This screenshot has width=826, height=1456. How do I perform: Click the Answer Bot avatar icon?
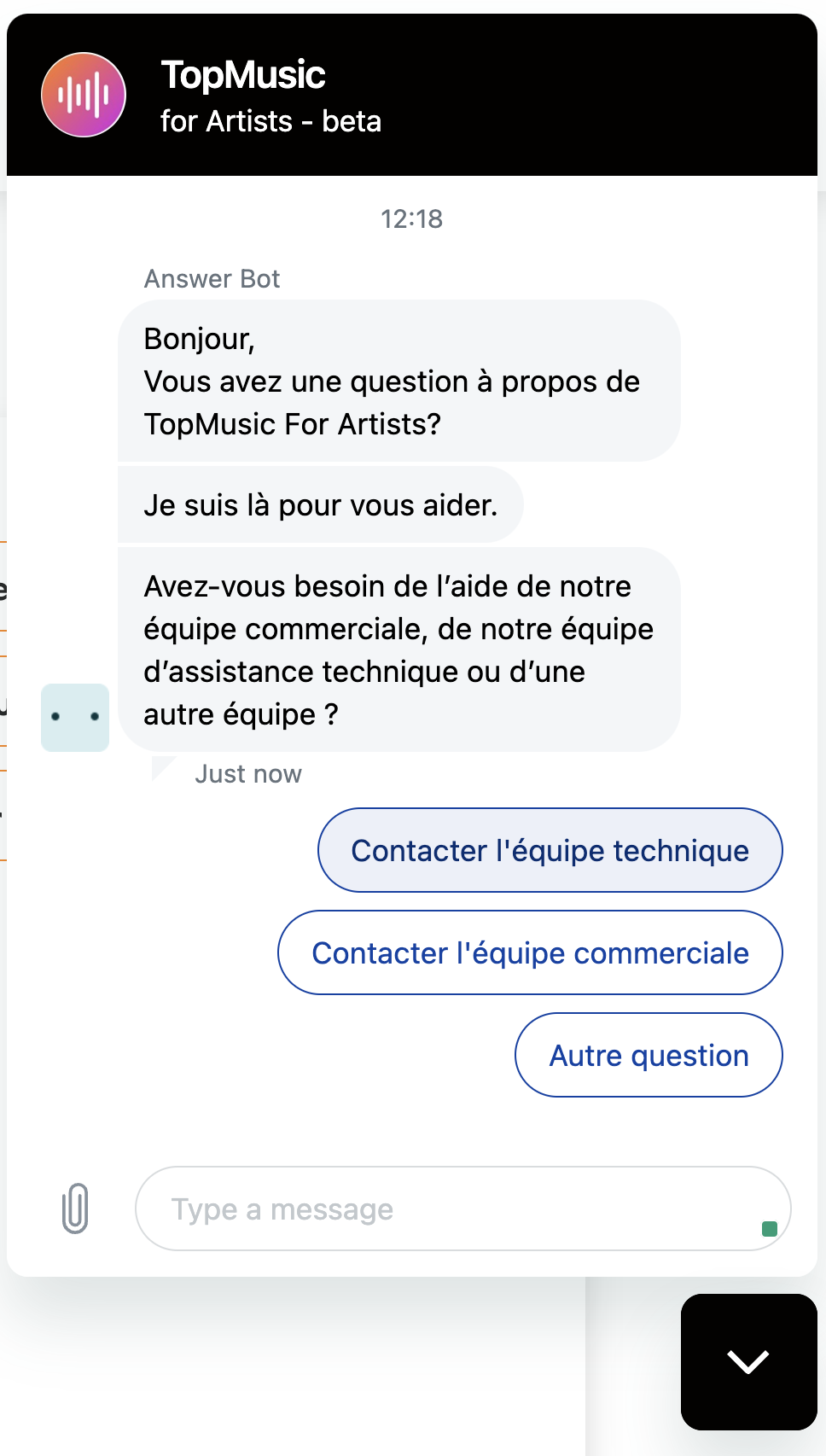coord(75,717)
